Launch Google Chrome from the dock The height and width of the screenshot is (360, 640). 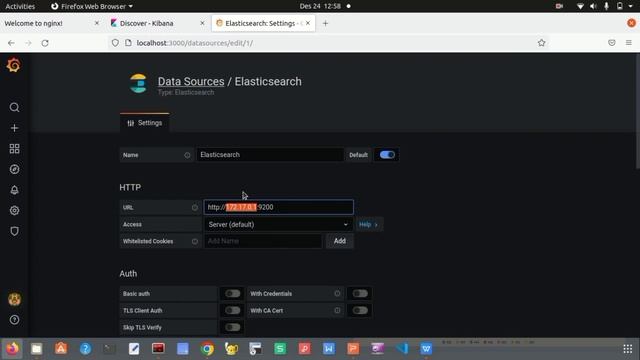coord(207,349)
